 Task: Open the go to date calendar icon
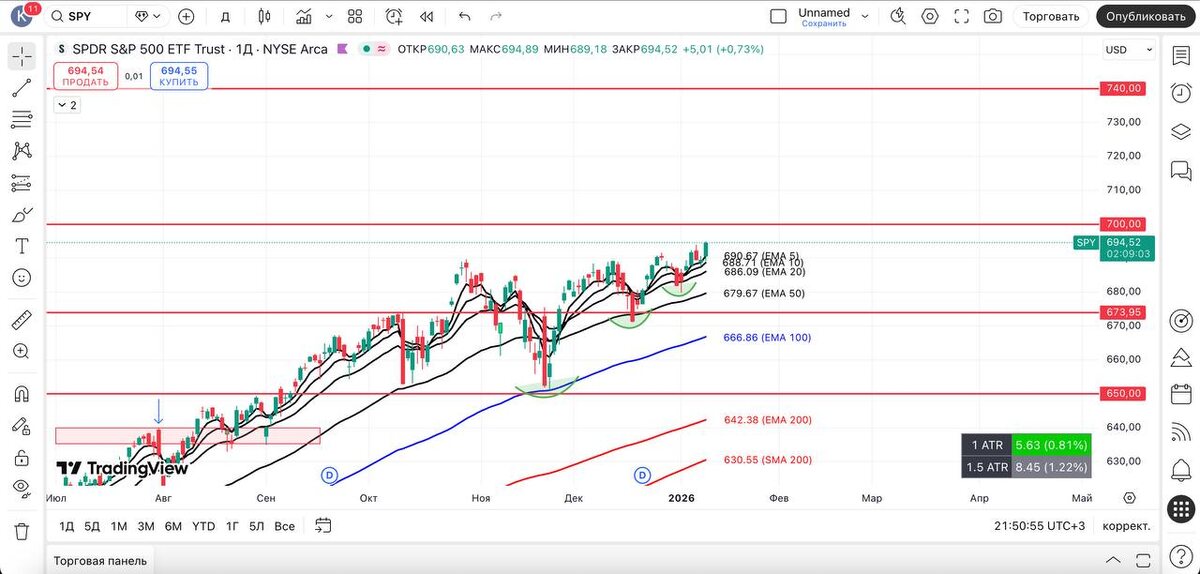click(323, 525)
